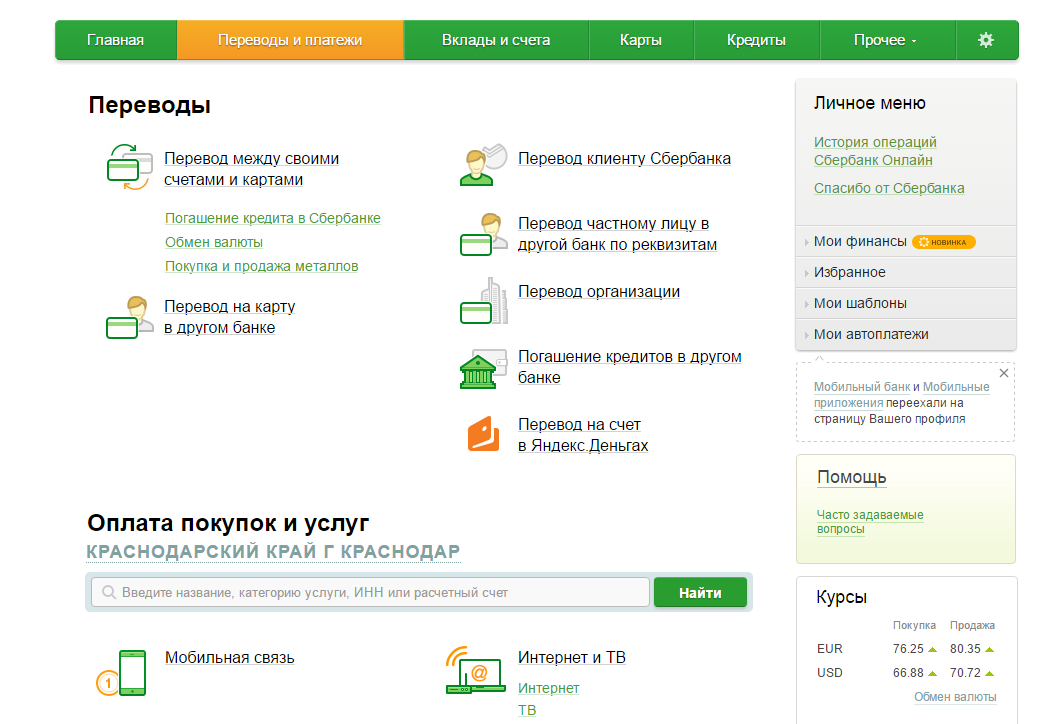Change region КРАСНОДАРСКИЙ КРАЙ Г КРАСНОДАР

tap(273, 552)
